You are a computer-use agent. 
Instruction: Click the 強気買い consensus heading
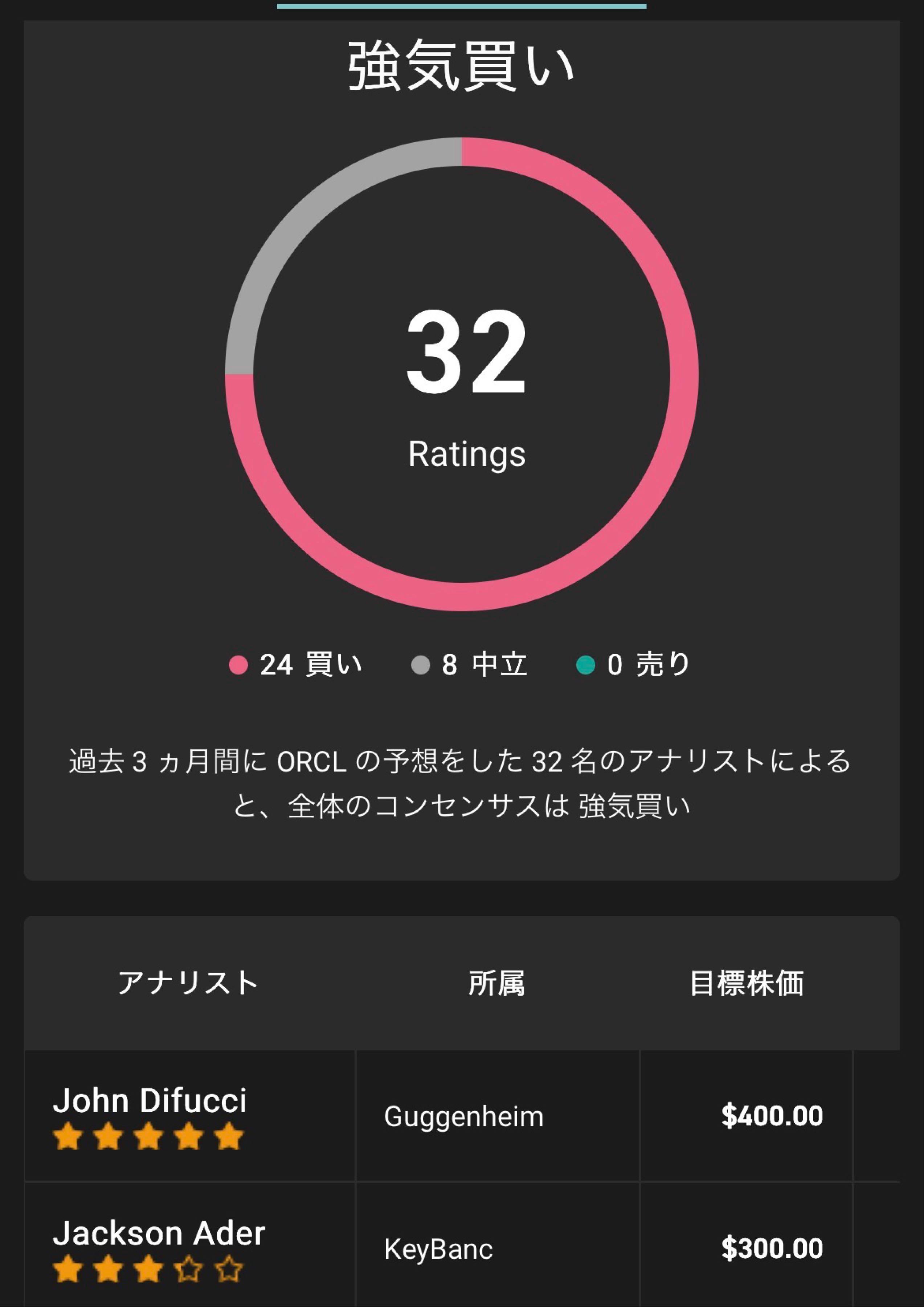(461, 66)
